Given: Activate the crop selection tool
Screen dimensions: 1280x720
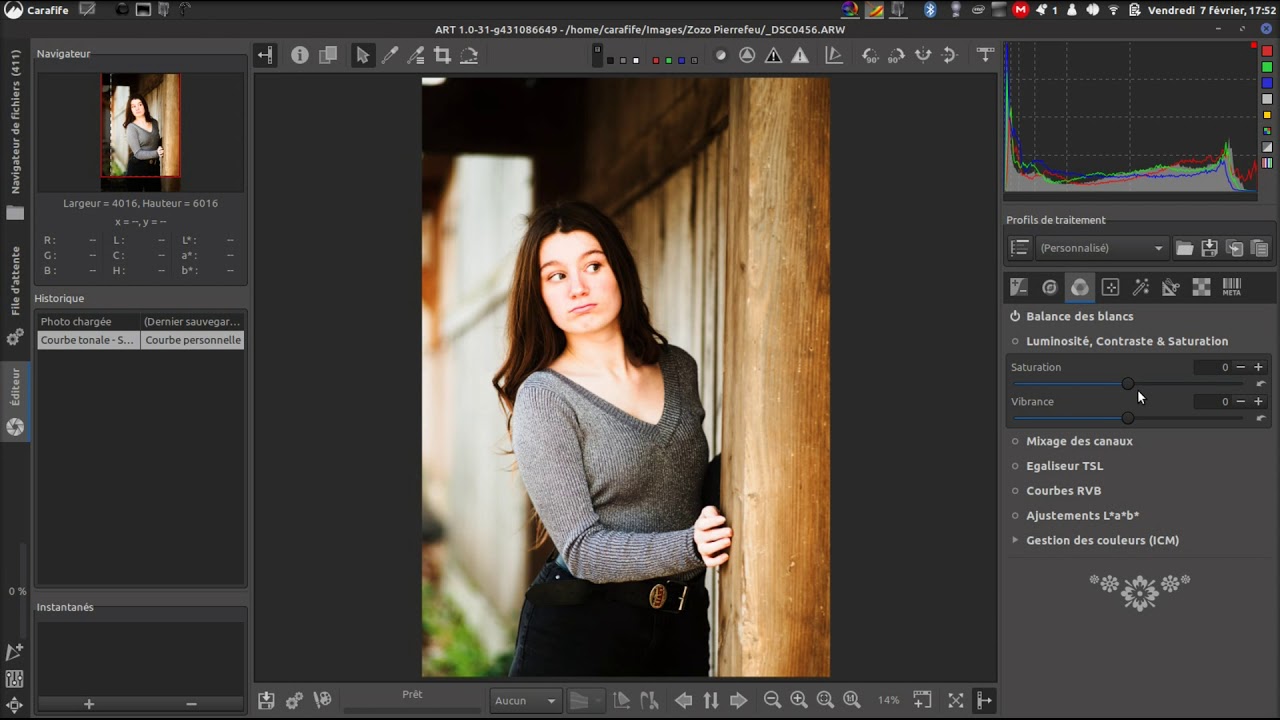Looking at the screenshot, I should [442, 56].
